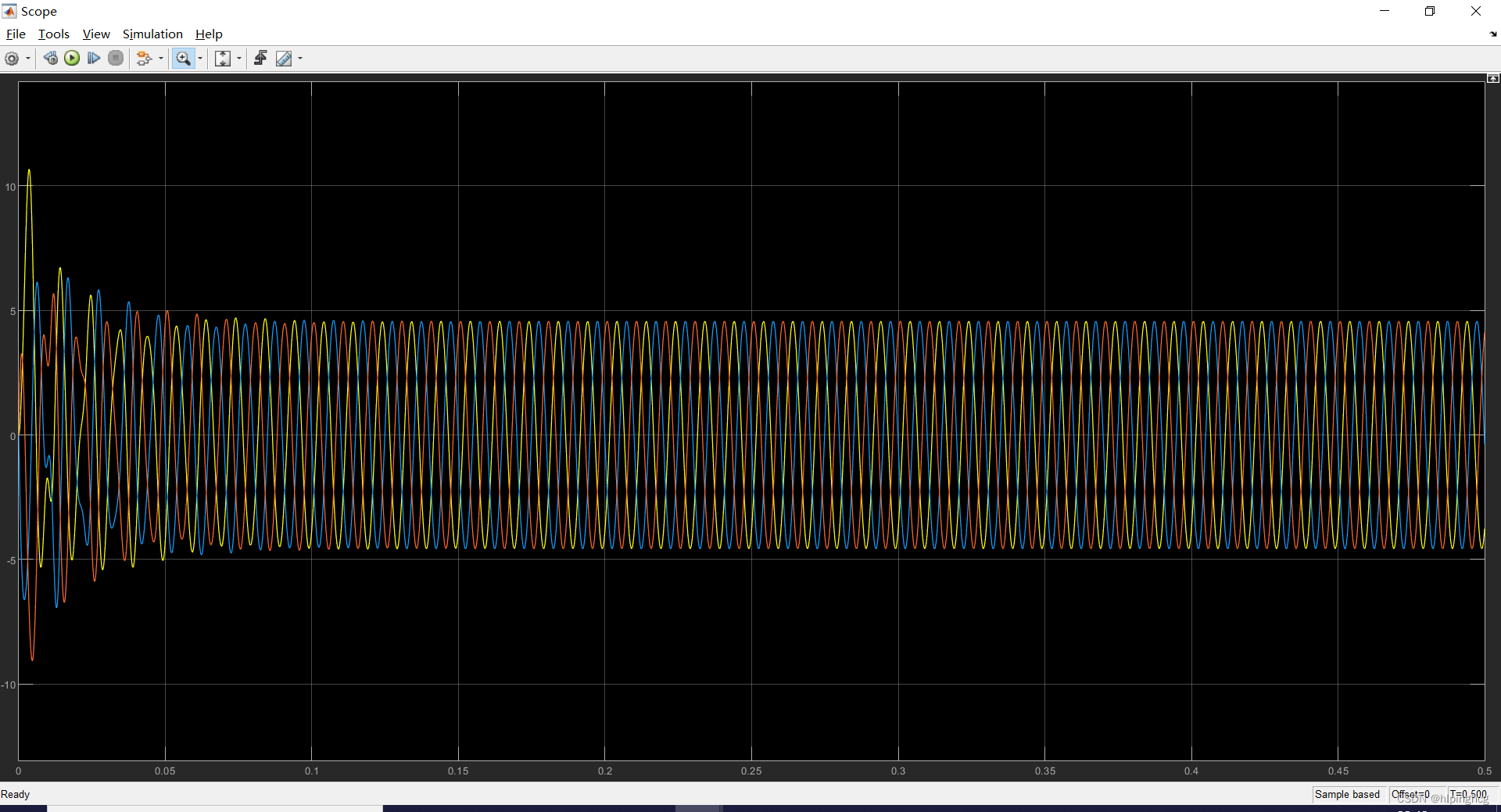Click the y-axis tick label 10

(x=10, y=187)
